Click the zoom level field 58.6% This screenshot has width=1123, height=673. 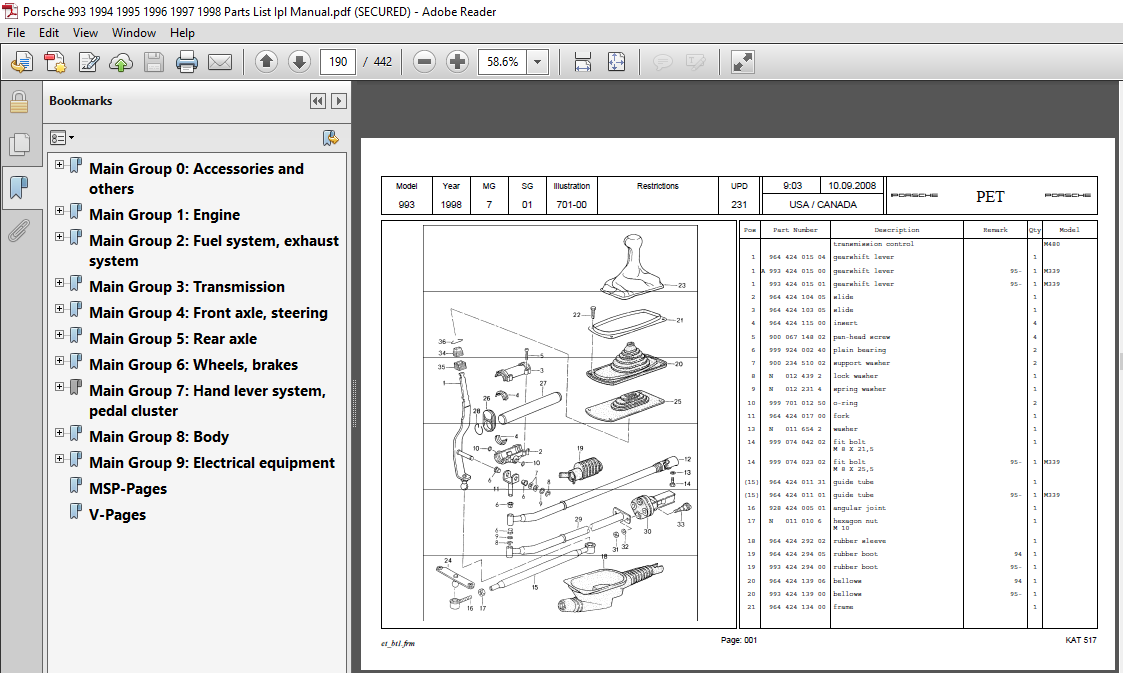[503, 62]
